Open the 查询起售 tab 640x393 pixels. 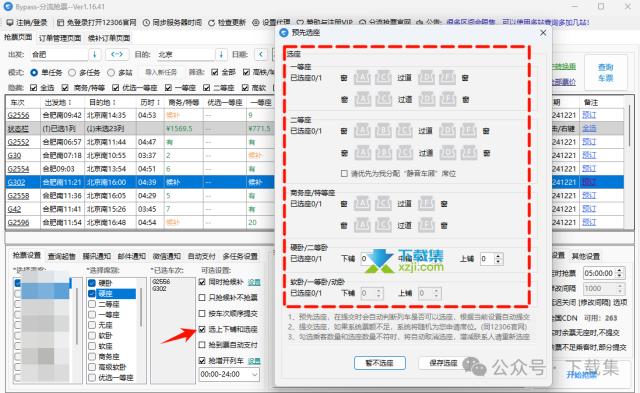pyautogui.click(x=62, y=256)
